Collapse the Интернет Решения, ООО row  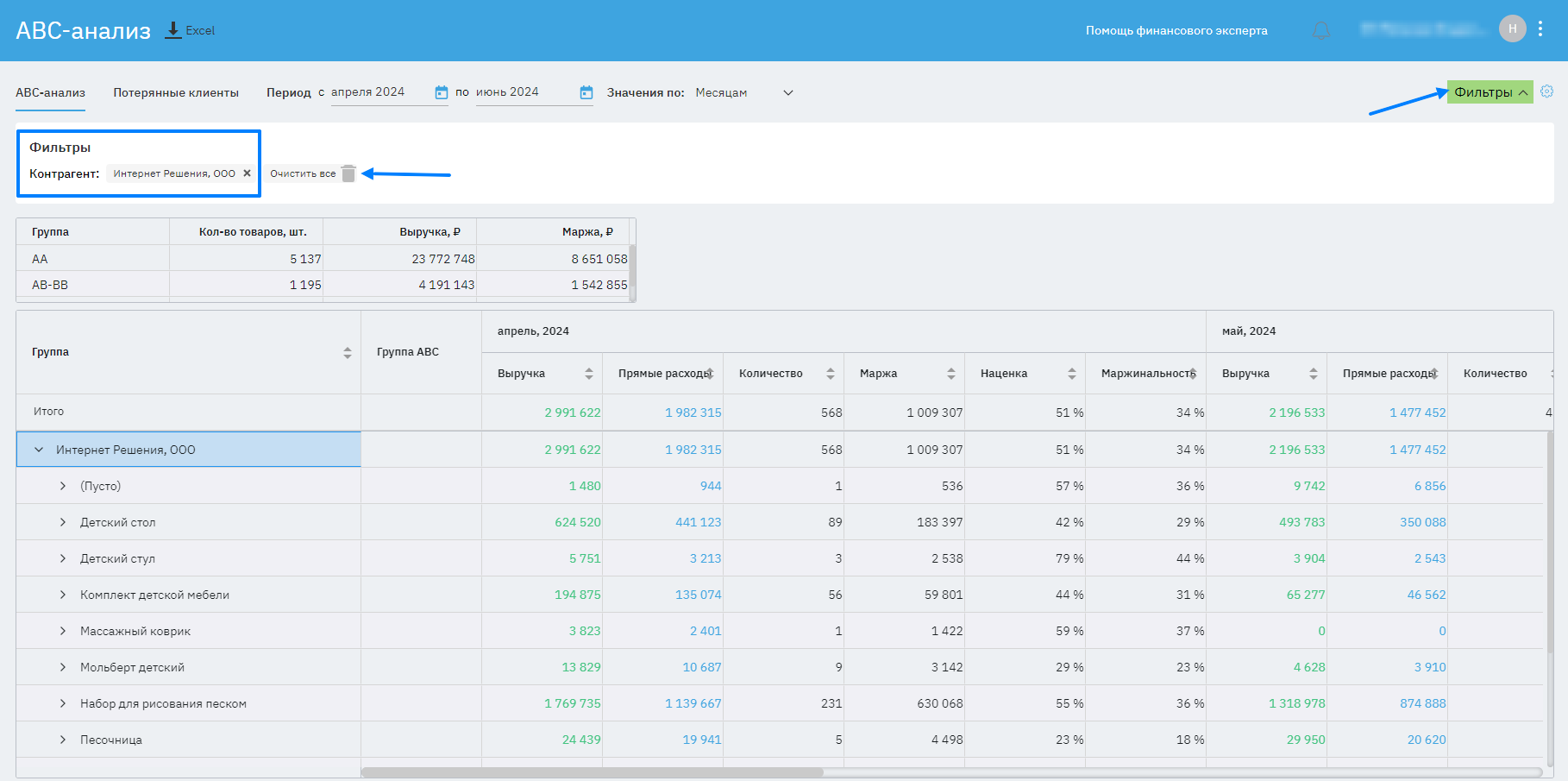pos(39,450)
